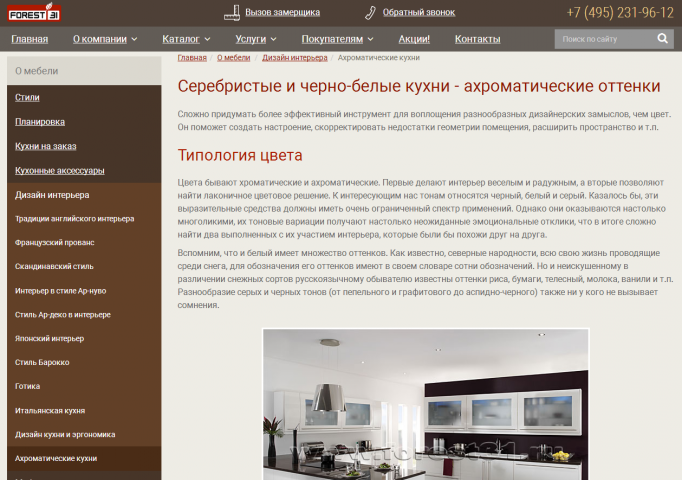Click the Forest 31 logo

click(34, 13)
